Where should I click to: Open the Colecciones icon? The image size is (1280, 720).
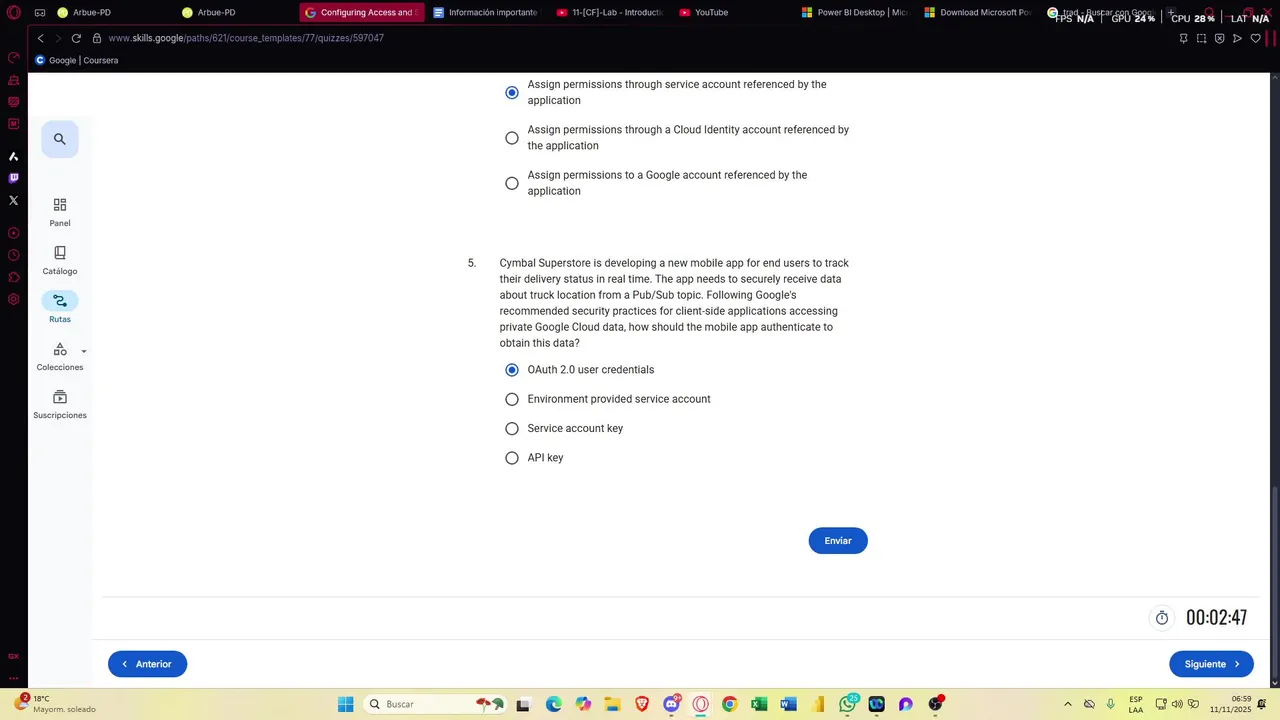pyautogui.click(x=60, y=349)
